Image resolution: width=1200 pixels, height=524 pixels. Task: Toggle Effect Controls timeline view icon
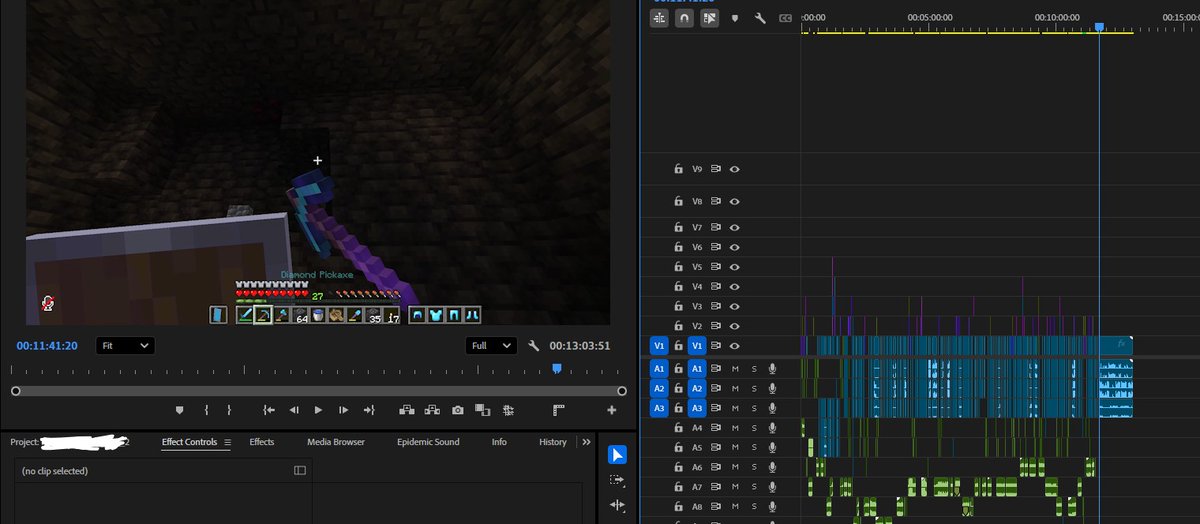click(x=300, y=470)
